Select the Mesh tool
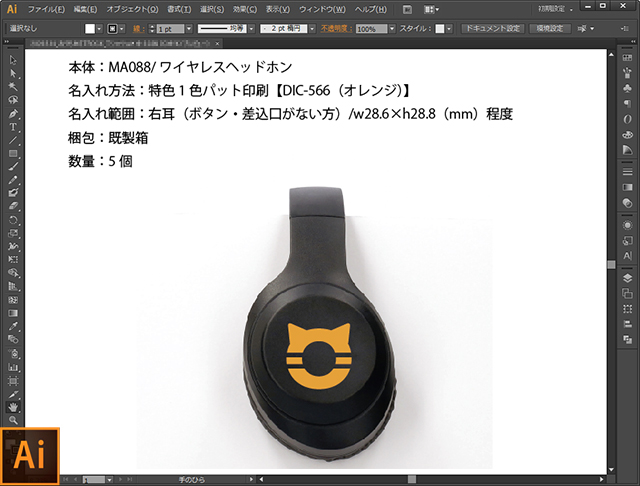Image resolution: width=640 pixels, height=486 pixels. pyautogui.click(x=13, y=300)
